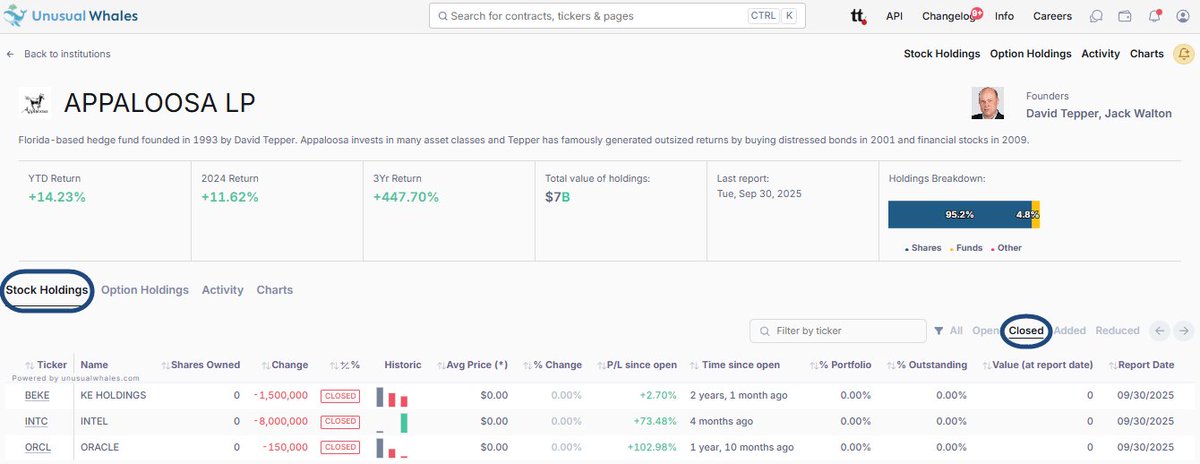This screenshot has width=1200, height=464.
Task: Switch to the Option Holdings tab
Action: coord(145,290)
